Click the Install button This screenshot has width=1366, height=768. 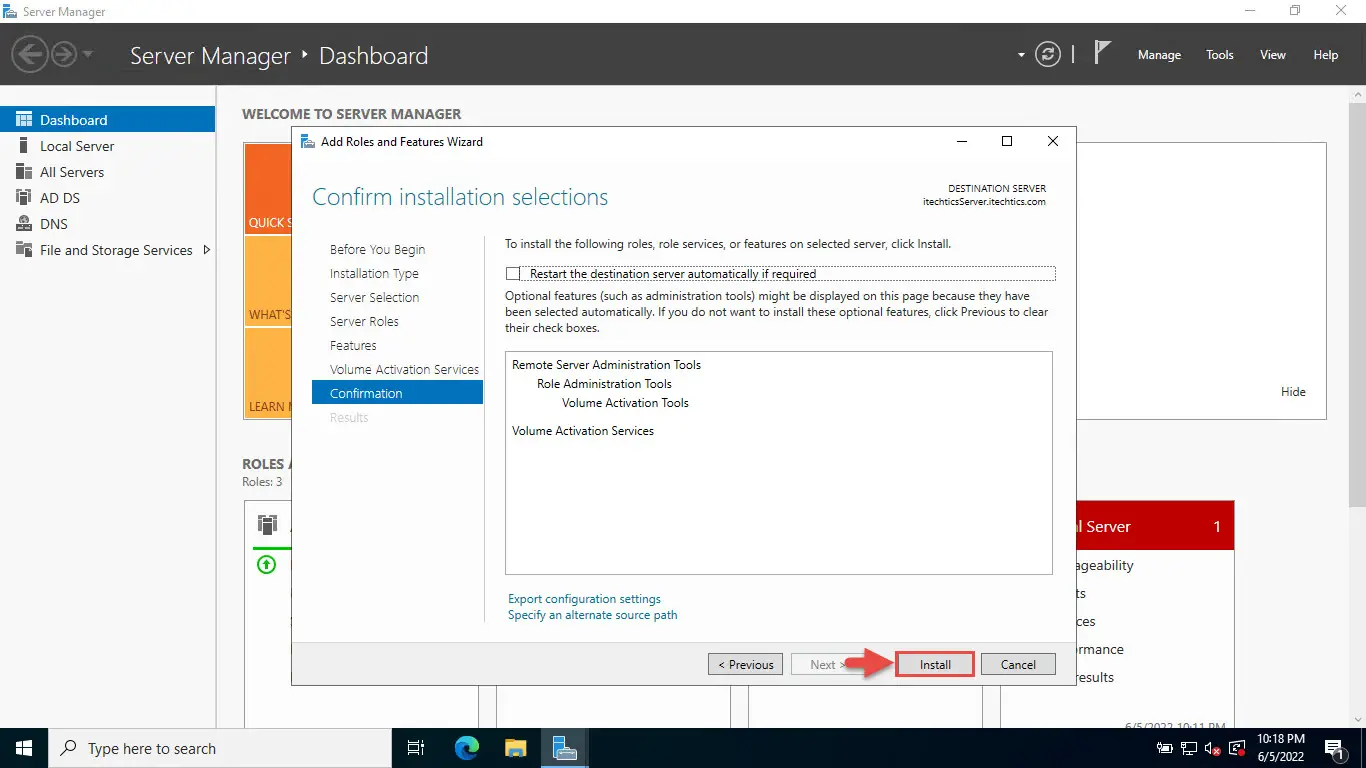tap(935, 664)
